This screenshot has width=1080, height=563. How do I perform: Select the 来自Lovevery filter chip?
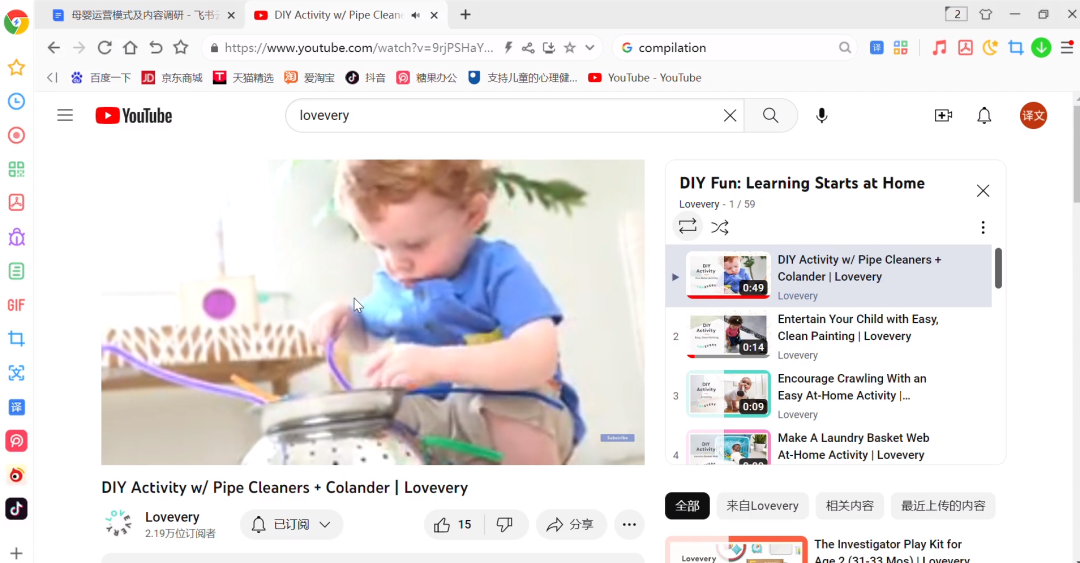click(x=762, y=506)
